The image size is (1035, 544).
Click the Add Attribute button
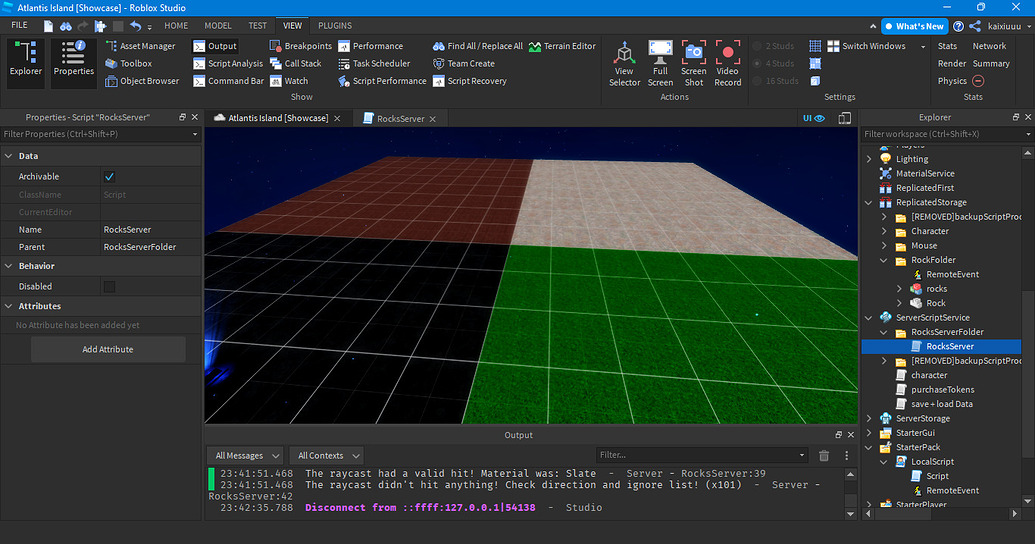pos(108,349)
